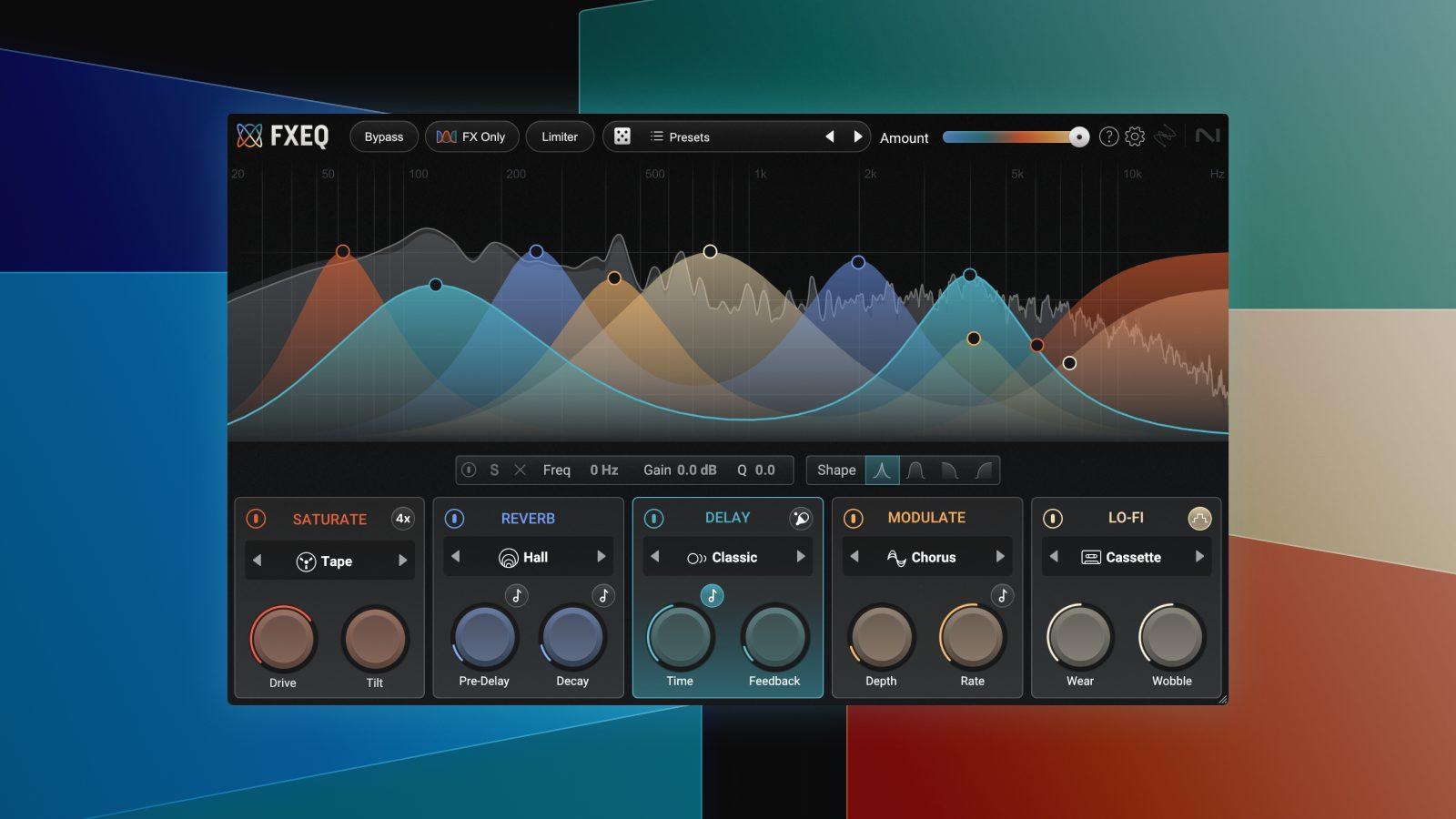The width and height of the screenshot is (1456, 819).
Task: Select the high shelf shape icon
Action: click(983, 470)
